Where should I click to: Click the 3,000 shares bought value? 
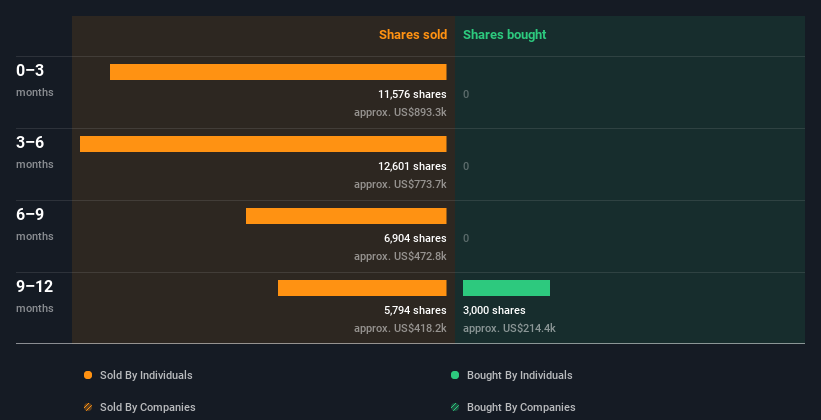pos(494,310)
